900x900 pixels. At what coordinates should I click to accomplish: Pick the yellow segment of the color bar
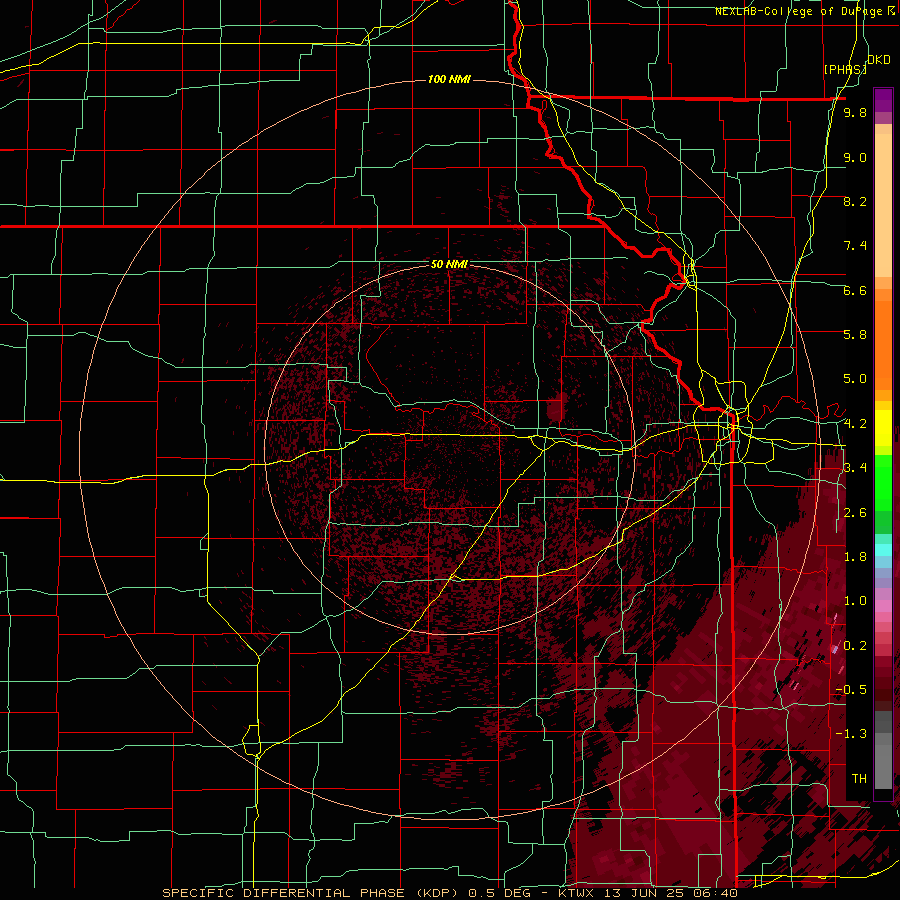[x=883, y=428]
